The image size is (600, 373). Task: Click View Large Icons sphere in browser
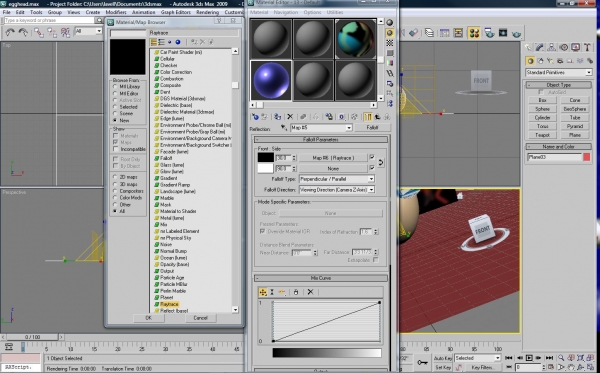pos(178,42)
